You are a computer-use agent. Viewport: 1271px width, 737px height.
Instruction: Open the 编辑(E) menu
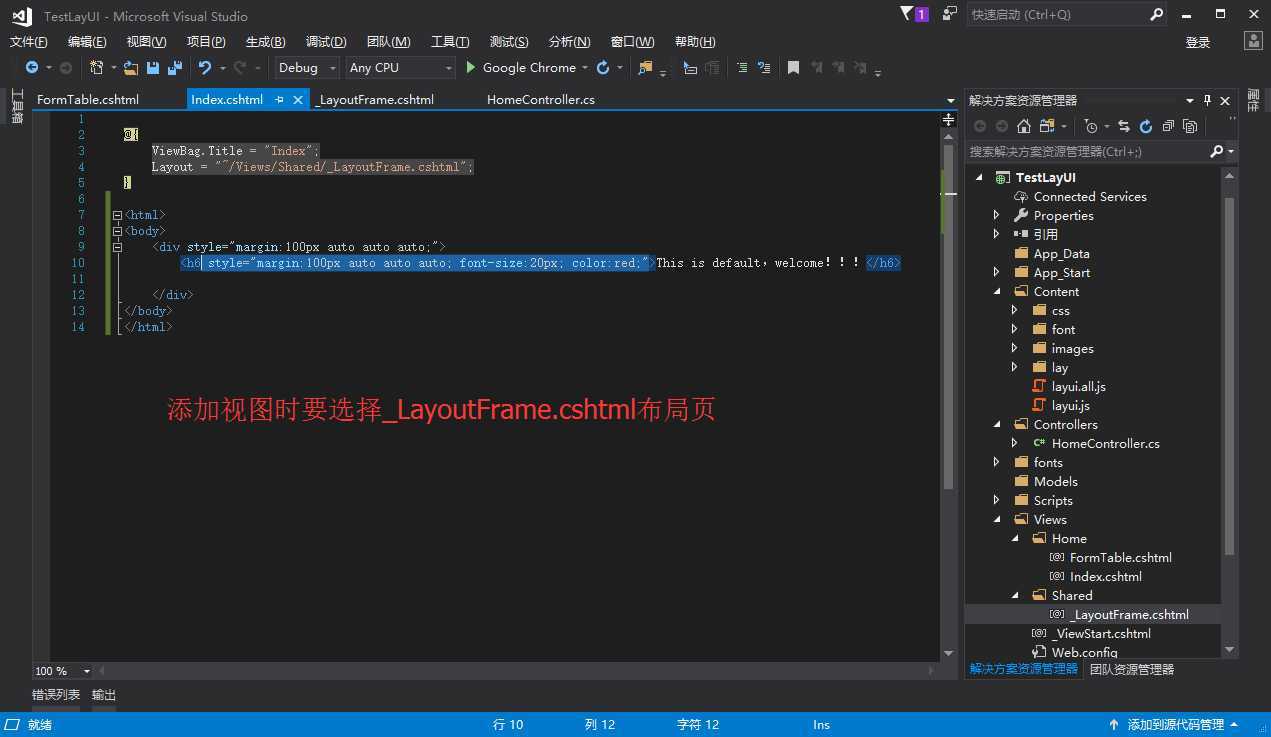pos(87,42)
